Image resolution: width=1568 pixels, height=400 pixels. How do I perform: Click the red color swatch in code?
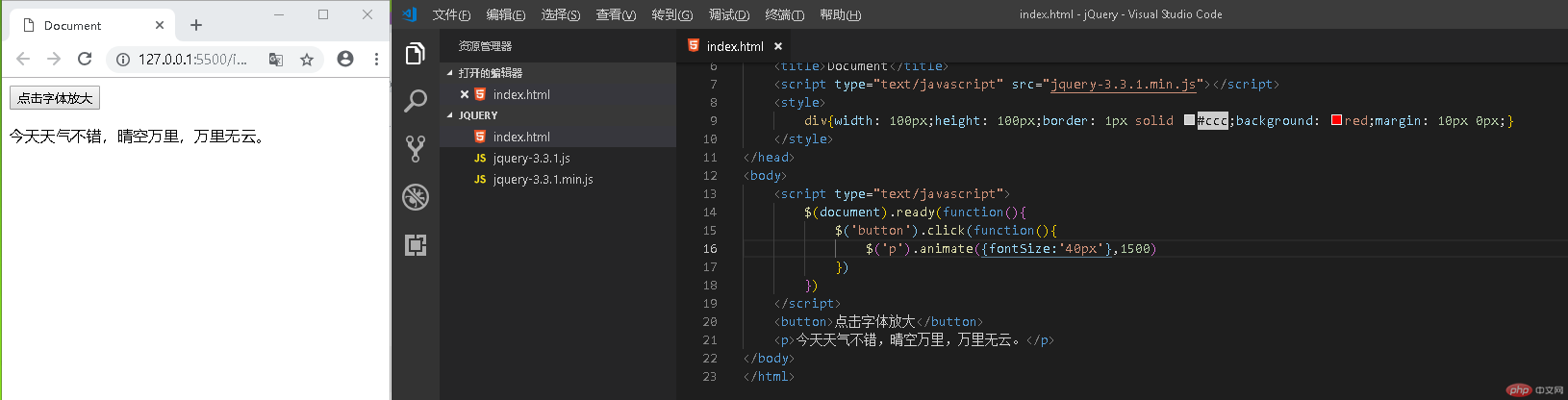pyautogui.click(x=1336, y=120)
